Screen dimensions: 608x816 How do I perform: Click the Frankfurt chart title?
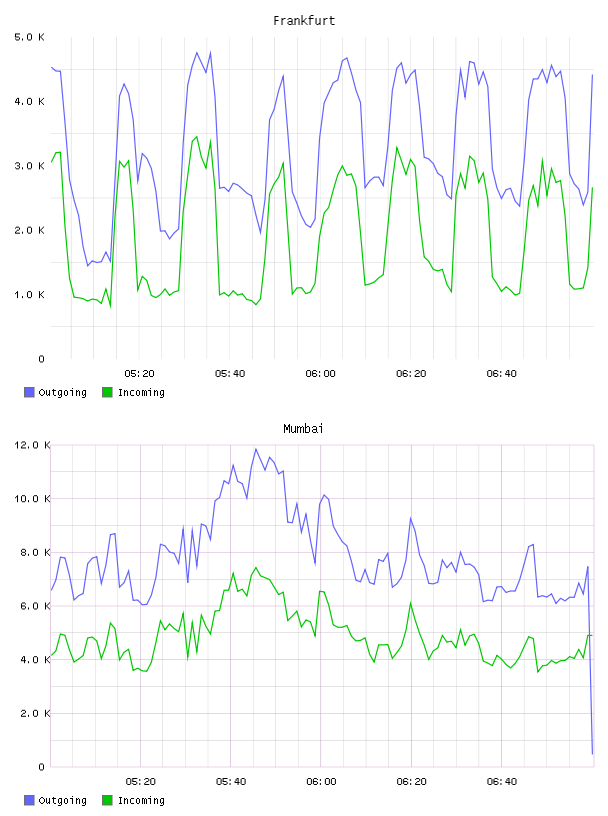(x=304, y=21)
